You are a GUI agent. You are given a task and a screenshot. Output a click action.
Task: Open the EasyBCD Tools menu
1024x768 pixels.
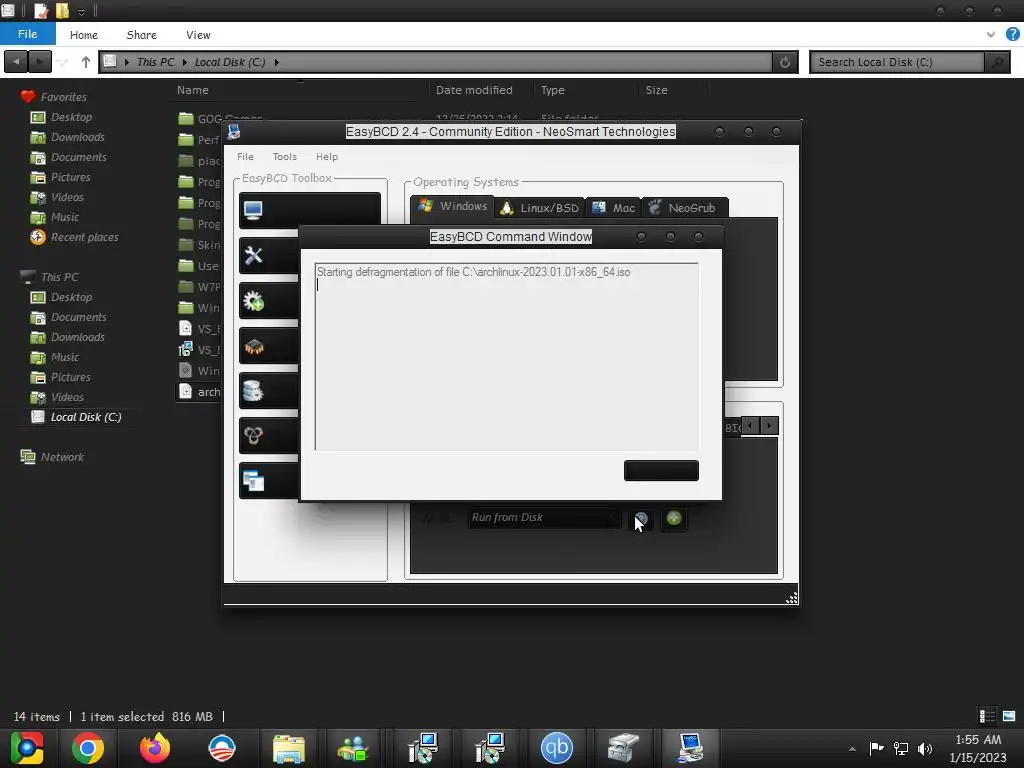(x=285, y=157)
